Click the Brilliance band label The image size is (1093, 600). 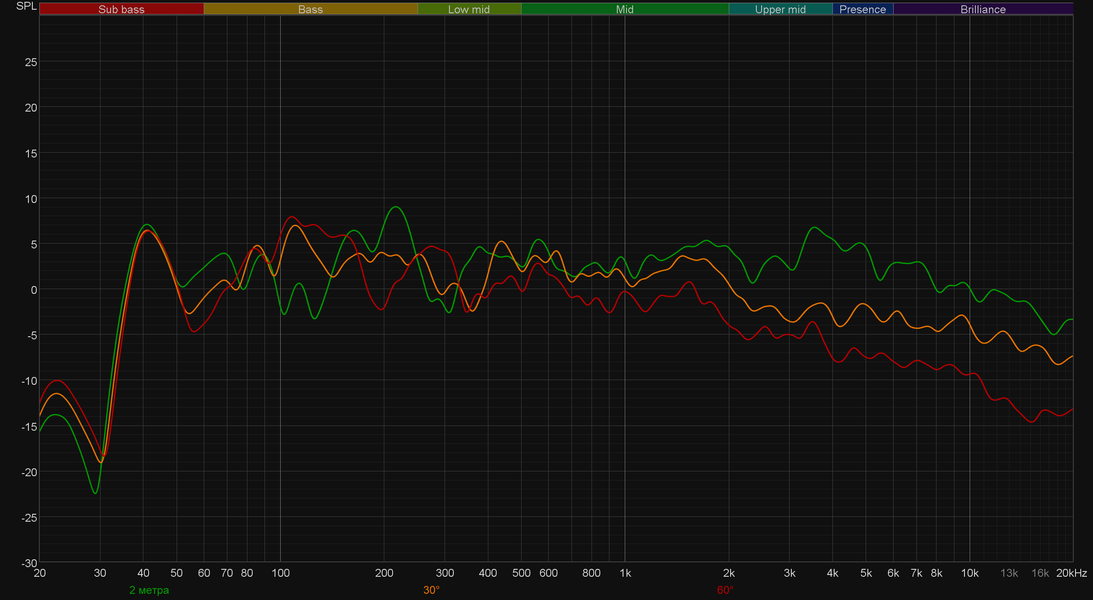pyautogui.click(x=983, y=9)
